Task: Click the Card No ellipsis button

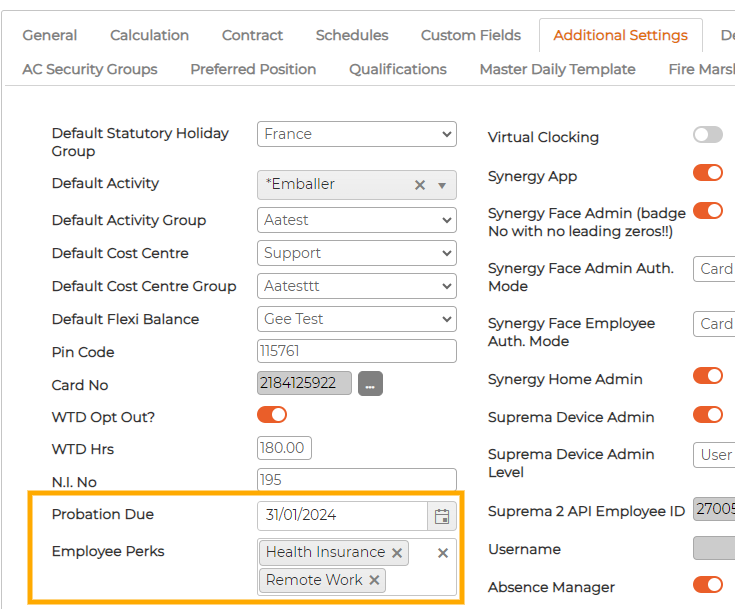Action: [370, 384]
